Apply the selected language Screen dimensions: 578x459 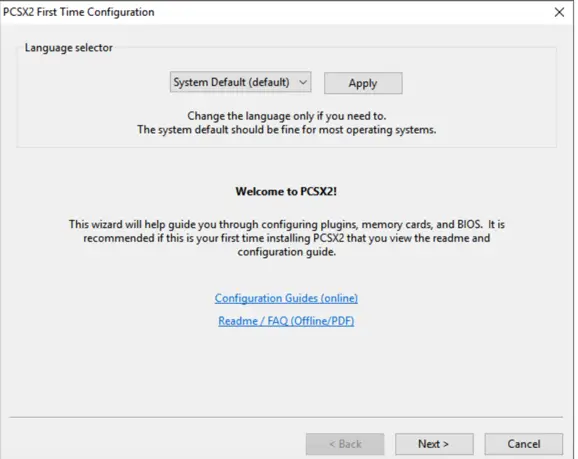[x=363, y=83]
